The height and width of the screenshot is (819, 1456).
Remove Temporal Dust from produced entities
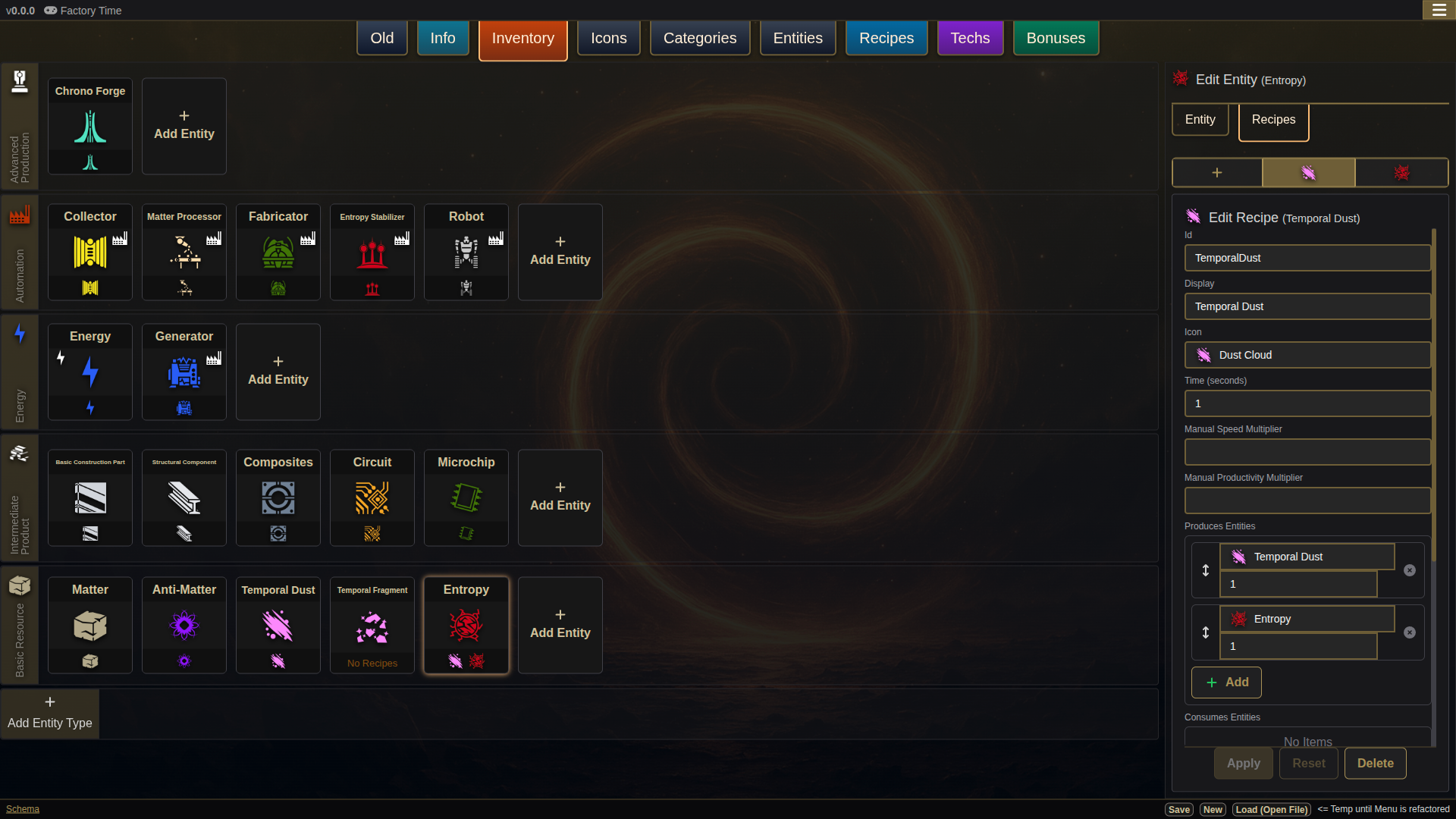[1410, 570]
